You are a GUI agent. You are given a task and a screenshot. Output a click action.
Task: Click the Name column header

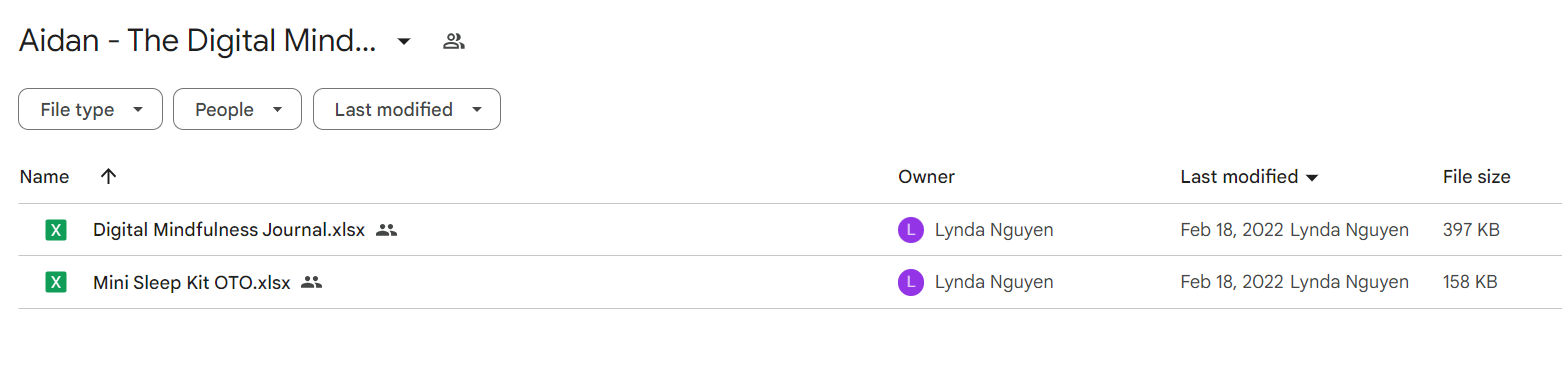(44, 177)
